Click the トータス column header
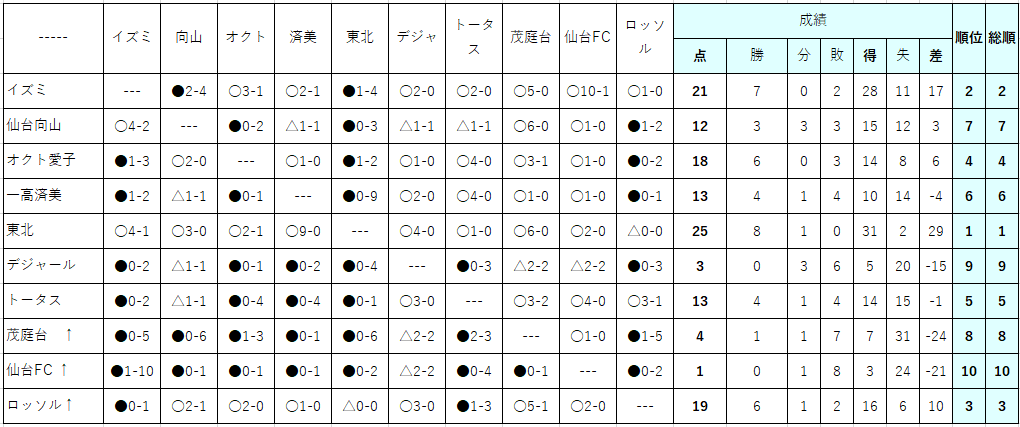The image size is (1020, 427). coord(474,38)
